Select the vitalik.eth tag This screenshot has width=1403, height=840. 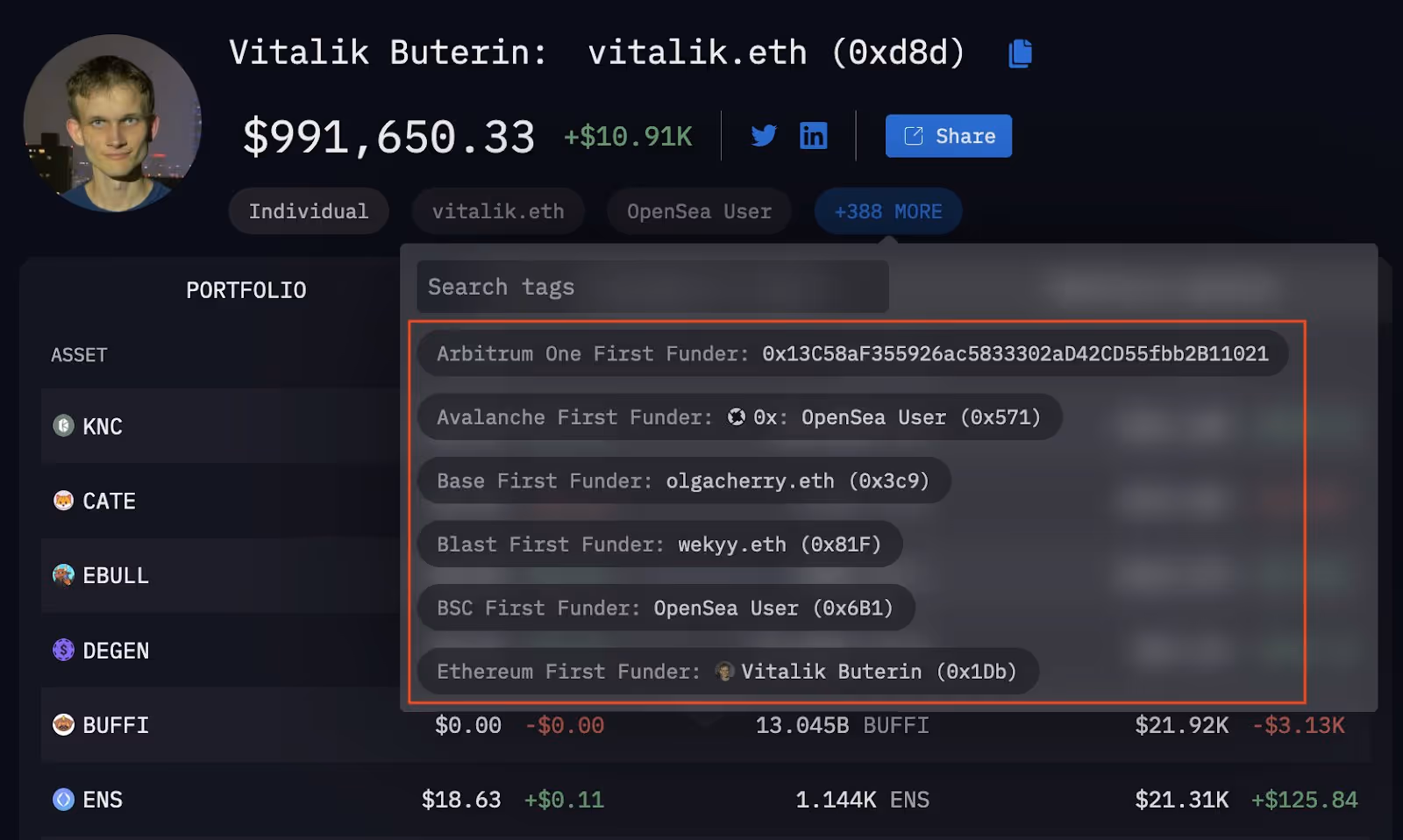pyautogui.click(x=498, y=211)
